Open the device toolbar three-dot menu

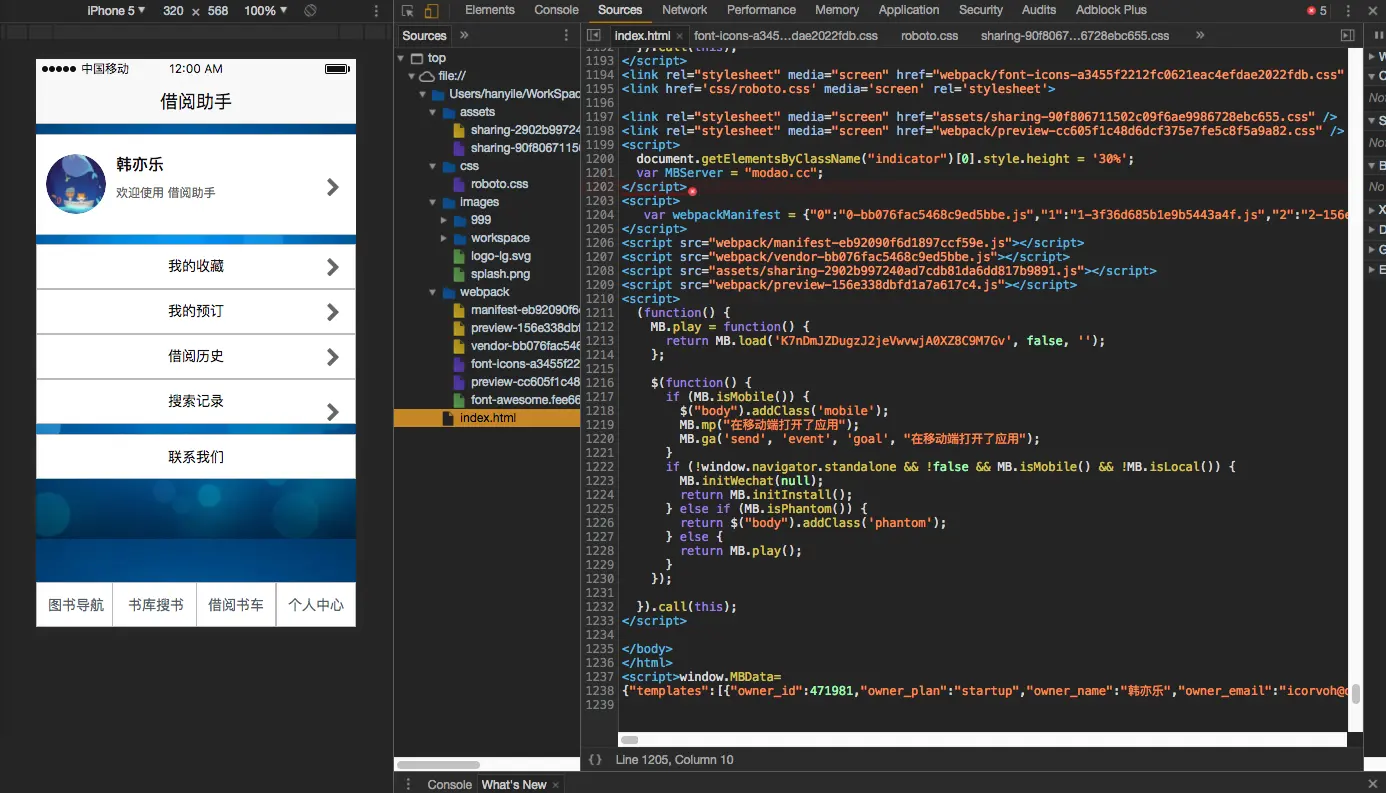point(376,11)
